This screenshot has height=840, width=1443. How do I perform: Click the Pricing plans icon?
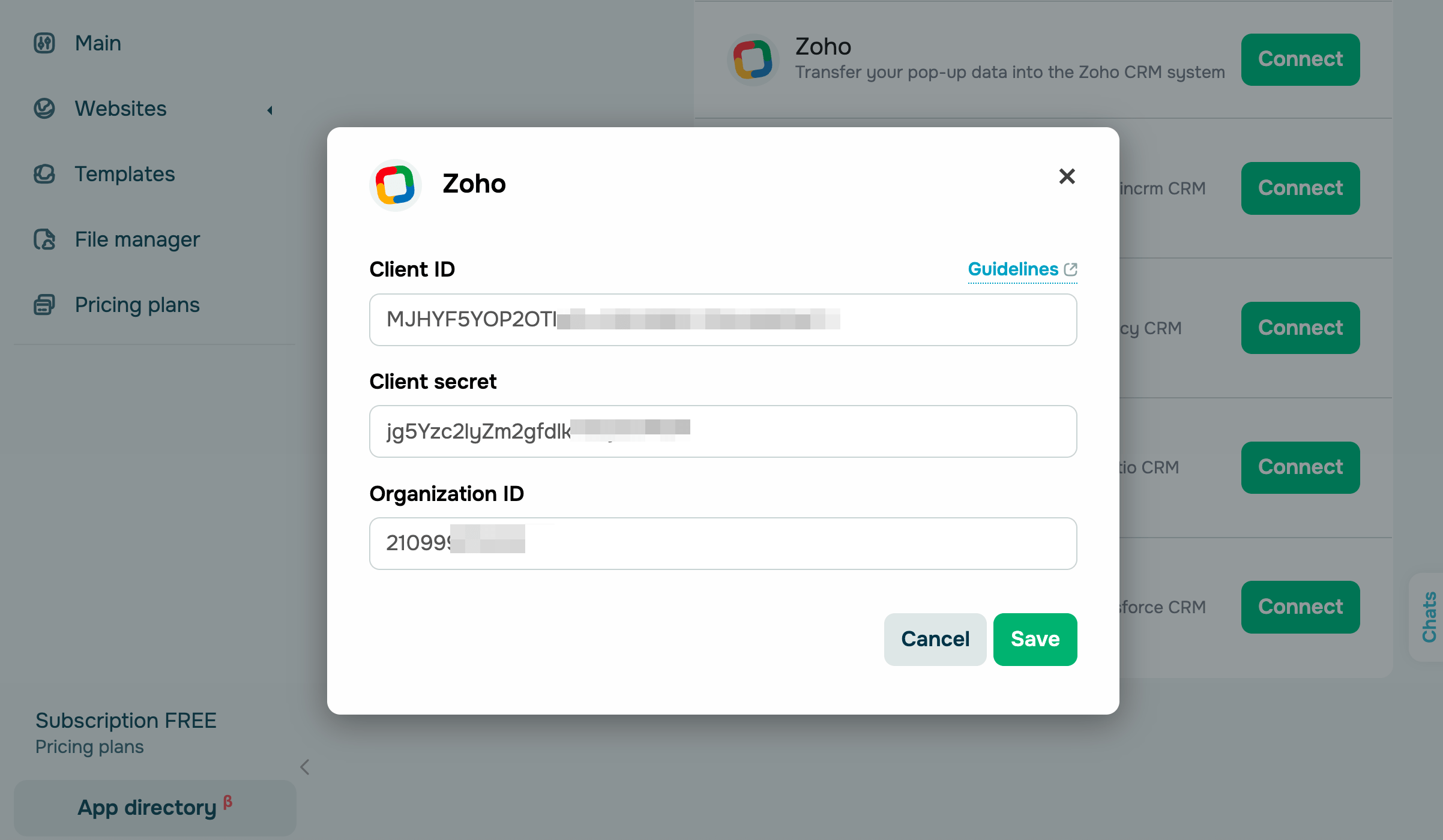[44, 305]
